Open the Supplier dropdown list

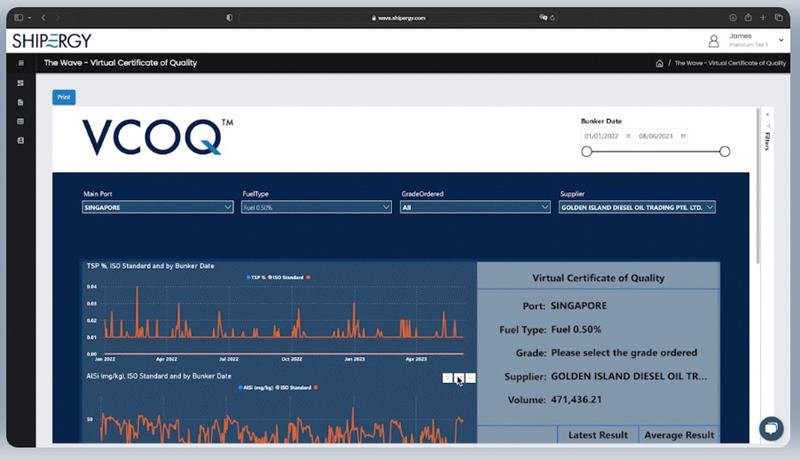[x=637, y=207]
